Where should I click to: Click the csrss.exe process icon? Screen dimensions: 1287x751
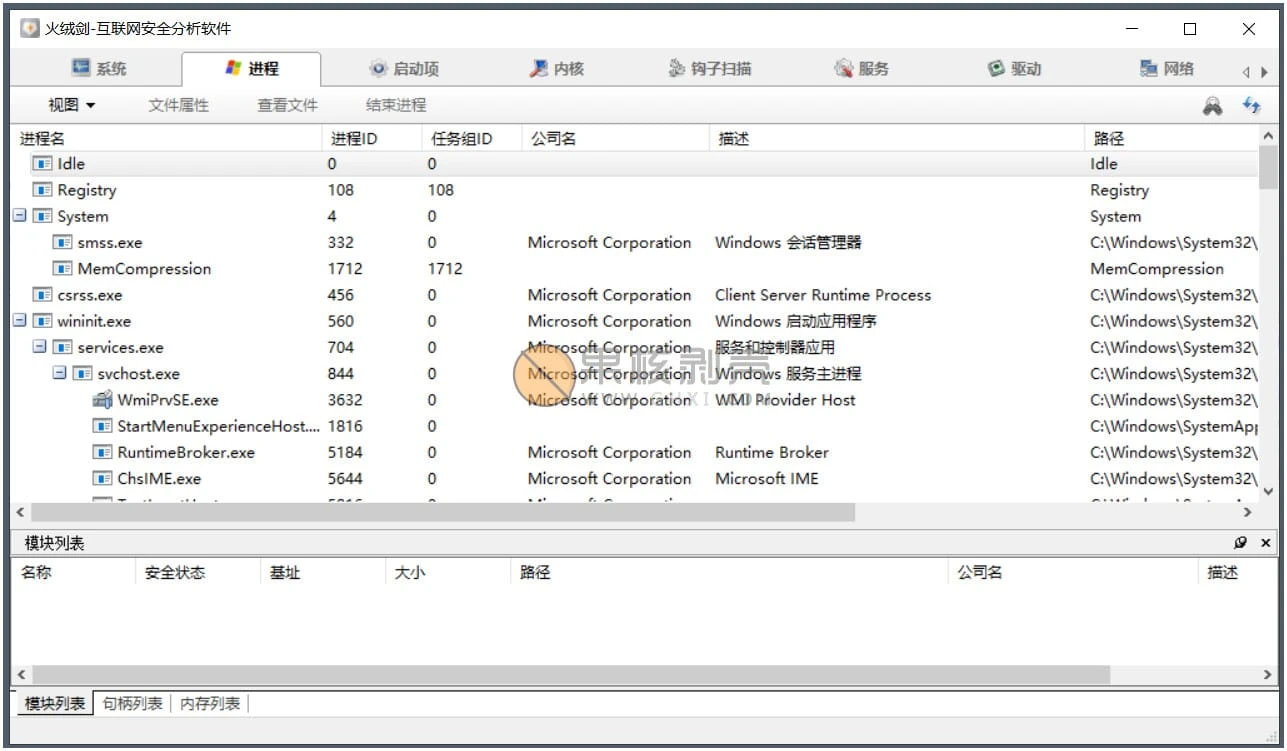point(42,295)
